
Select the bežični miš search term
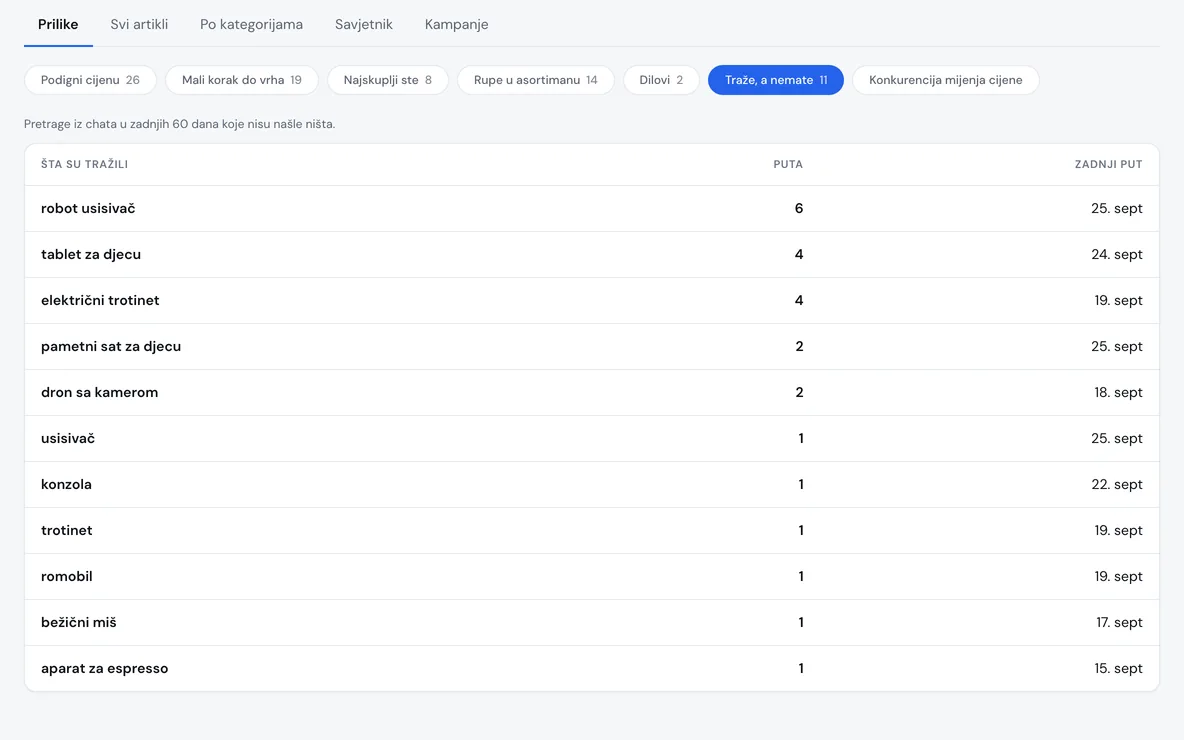coord(79,623)
